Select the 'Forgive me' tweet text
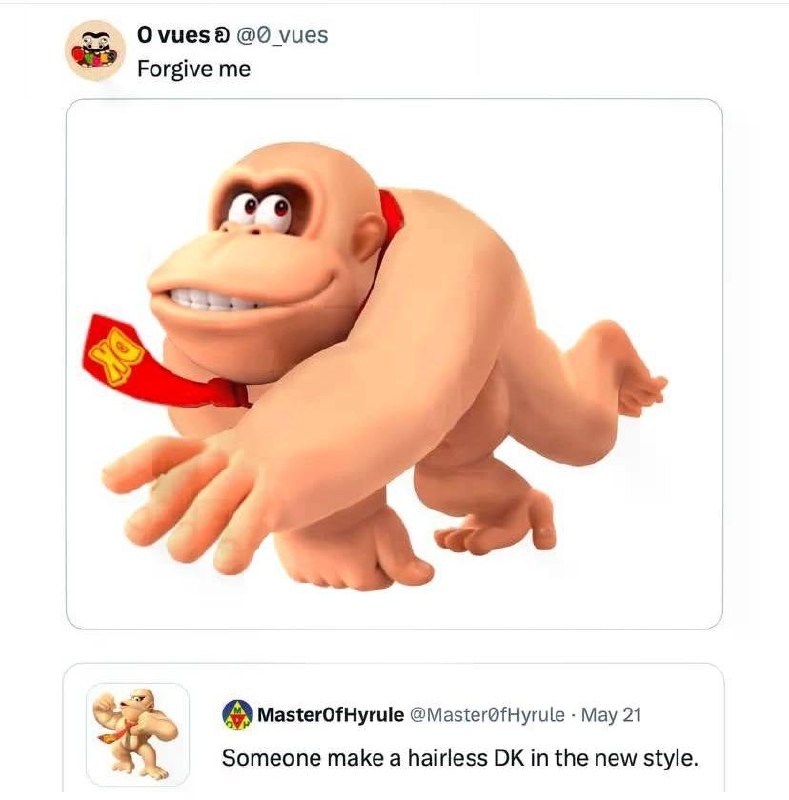This screenshot has height=800, width=789. [x=194, y=69]
